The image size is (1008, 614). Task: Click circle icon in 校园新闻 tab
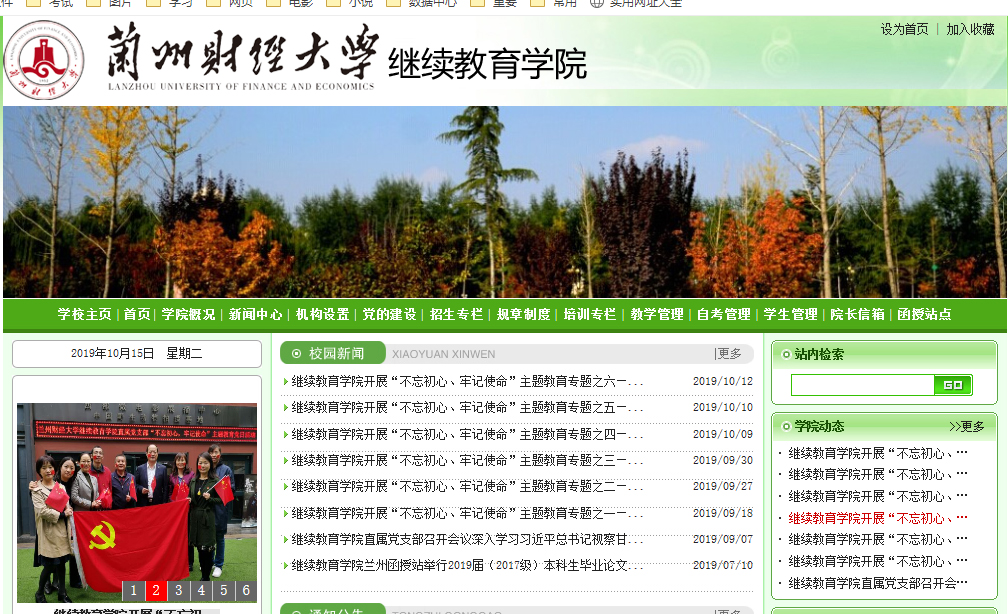(x=296, y=353)
